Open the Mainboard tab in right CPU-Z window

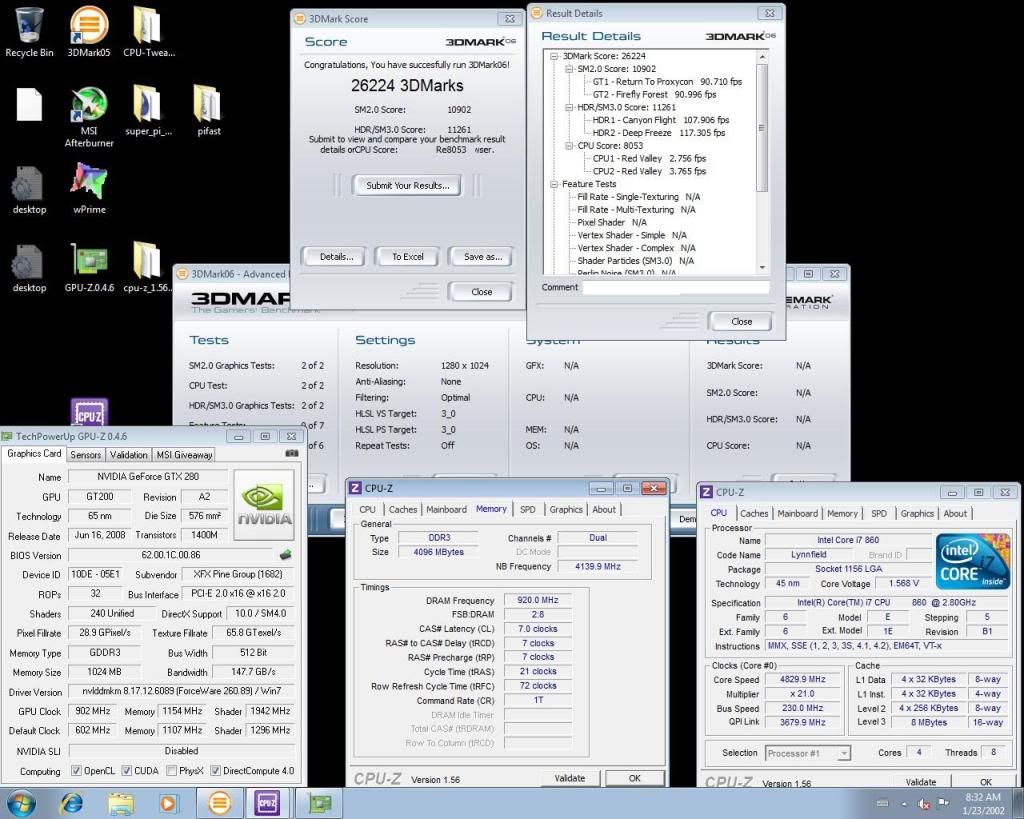(797, 513)
